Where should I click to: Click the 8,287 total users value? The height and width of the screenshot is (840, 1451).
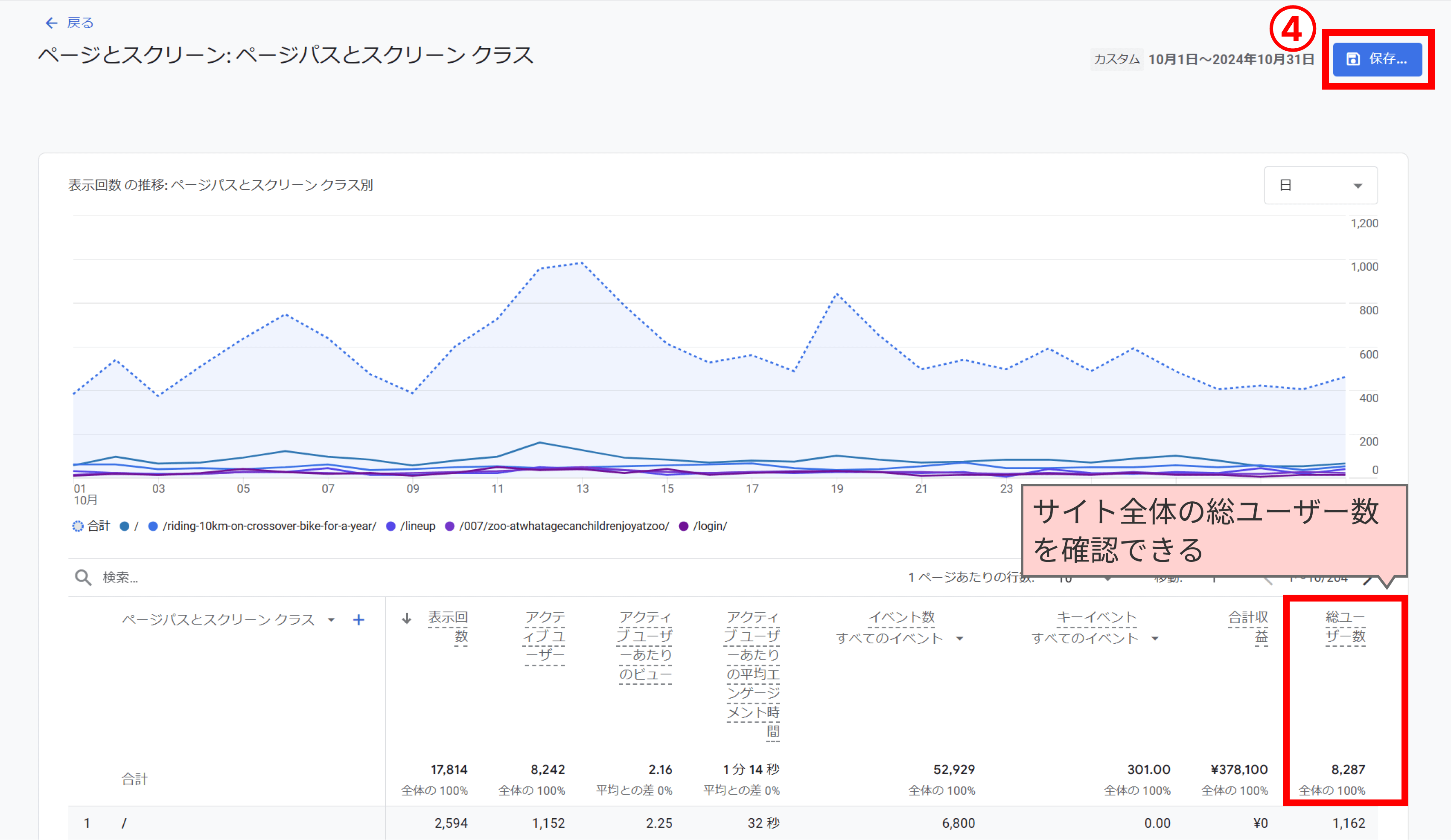[1348, 770]
